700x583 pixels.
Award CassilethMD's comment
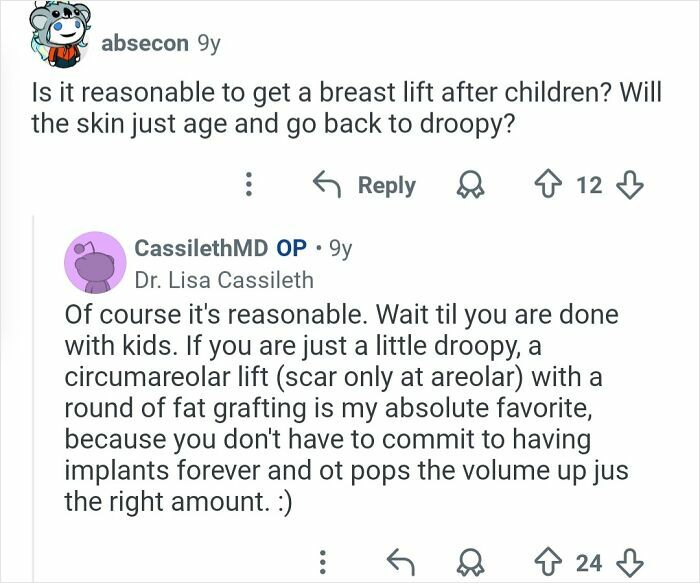point(464,562)
